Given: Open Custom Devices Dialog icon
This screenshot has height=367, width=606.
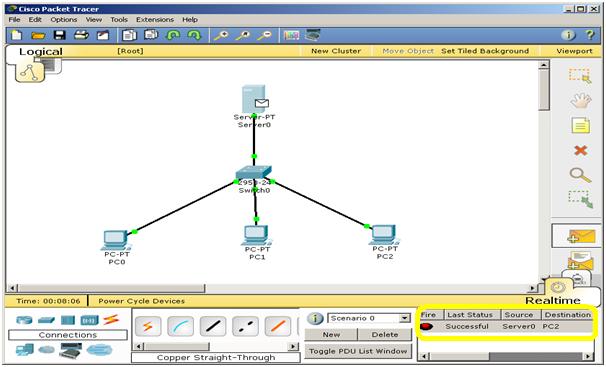Looking at the screenshot, I should coord(313,35).
